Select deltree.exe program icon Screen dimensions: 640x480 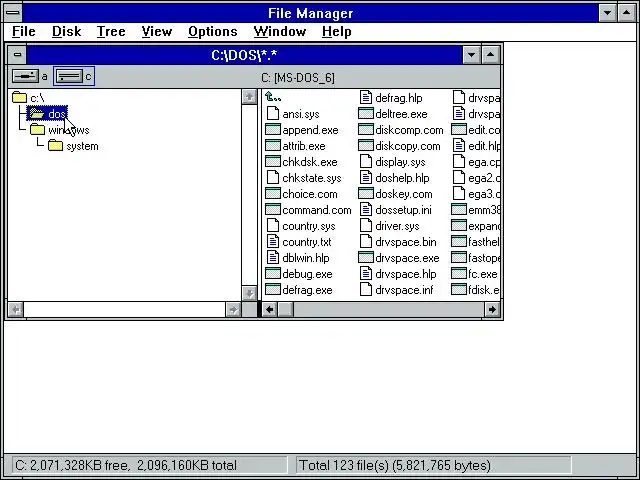366,113
